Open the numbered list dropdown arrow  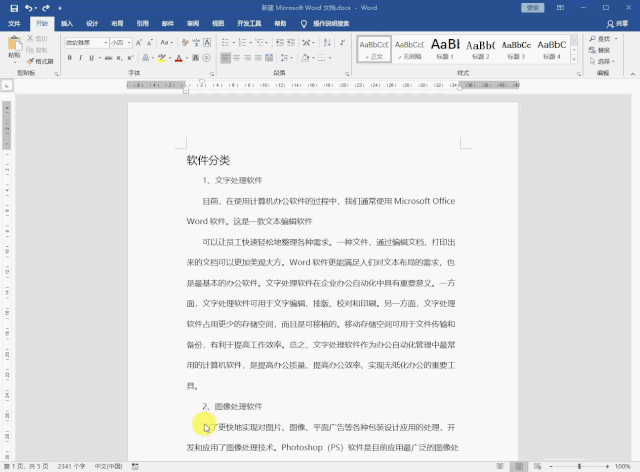click(x=250, y=42)
